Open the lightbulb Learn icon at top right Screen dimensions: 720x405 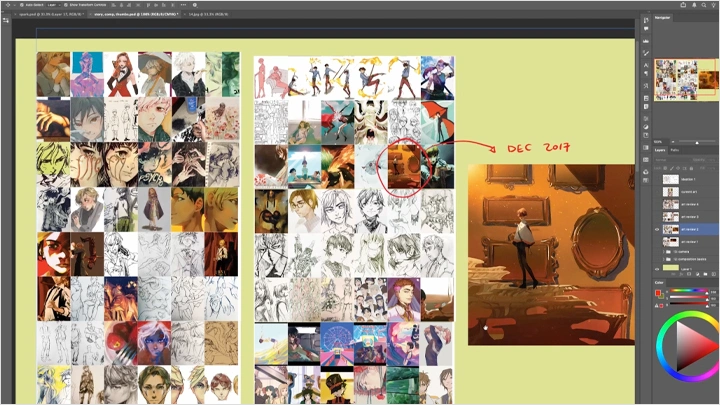click(713, 5)
